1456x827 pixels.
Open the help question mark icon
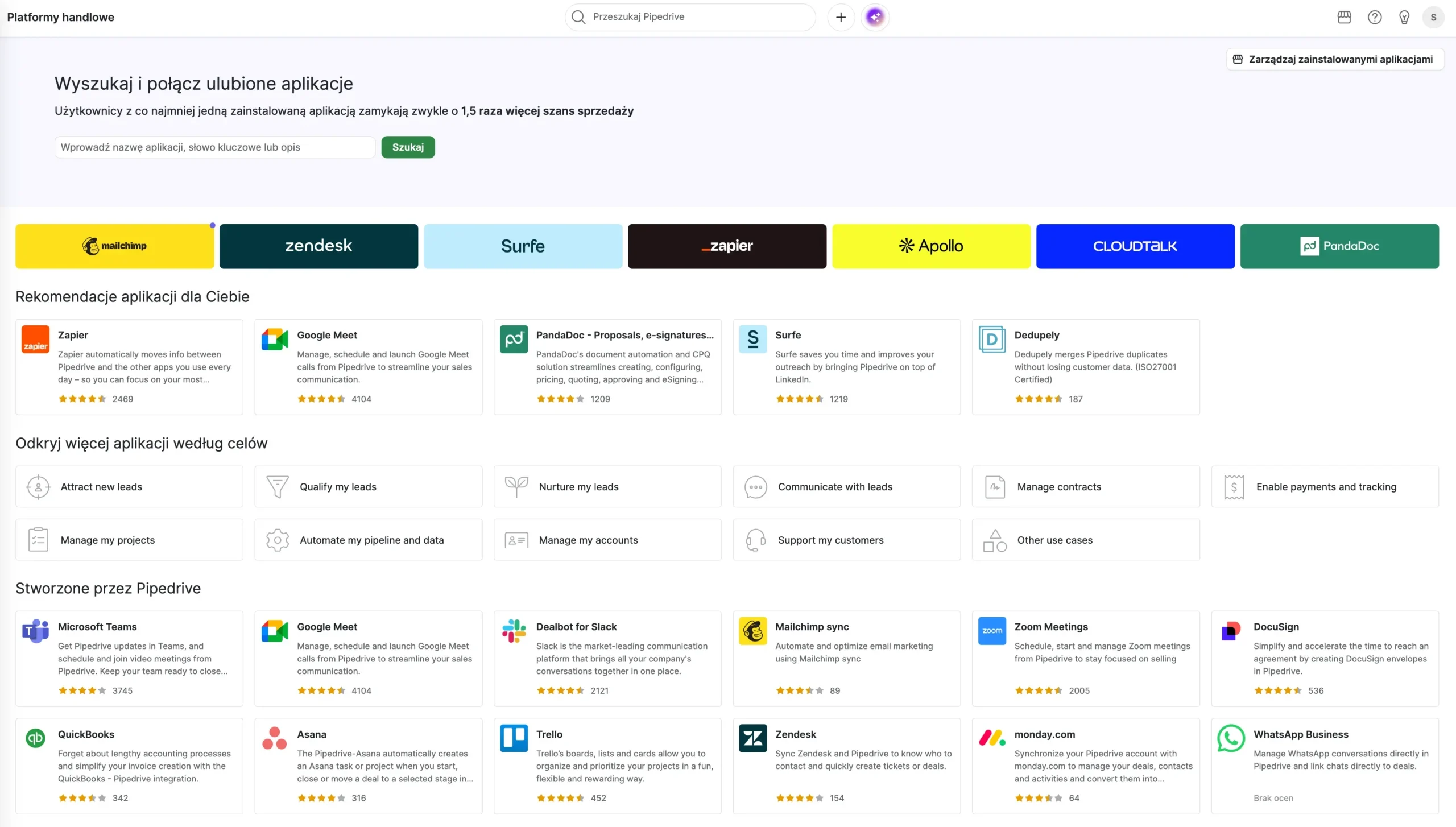pos(1374,17)
